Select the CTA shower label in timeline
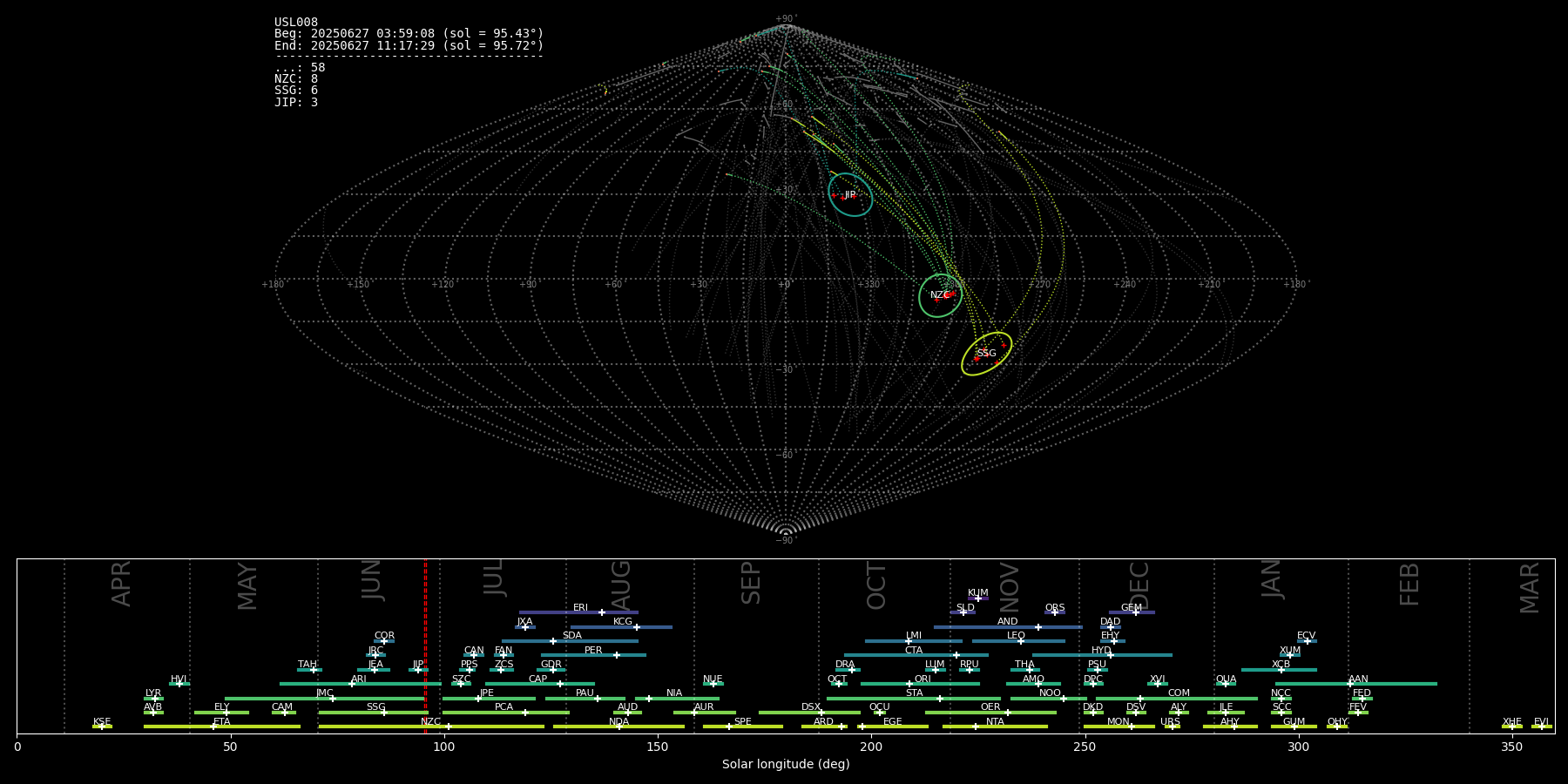 coord(914,651)
